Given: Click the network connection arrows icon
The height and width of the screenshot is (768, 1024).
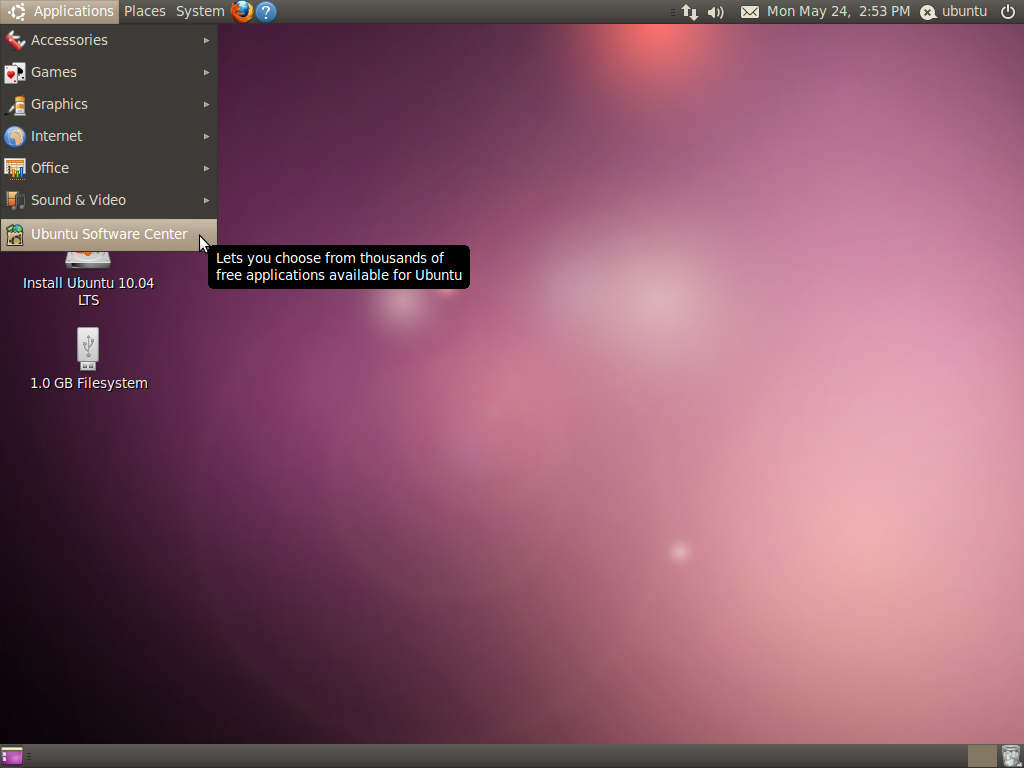Looking at the screenshot, I should (x=690, y=12).
